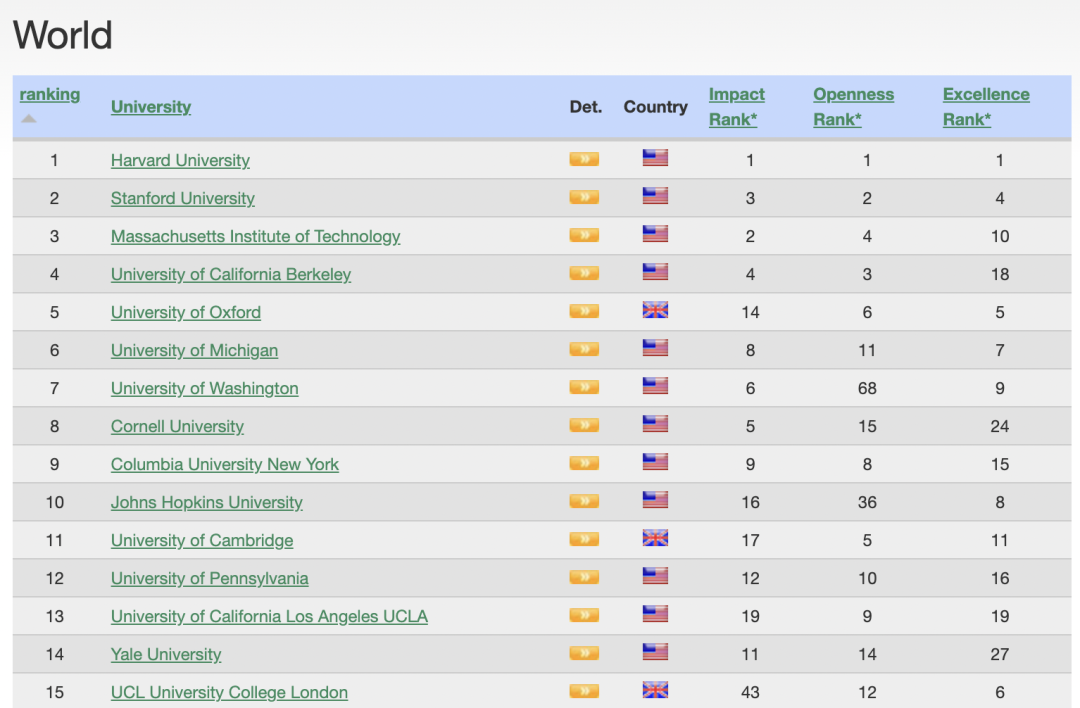Open Massachusetts Institute of Technology link
Viewport: 1080px width, 708px height.
(256, 236)
